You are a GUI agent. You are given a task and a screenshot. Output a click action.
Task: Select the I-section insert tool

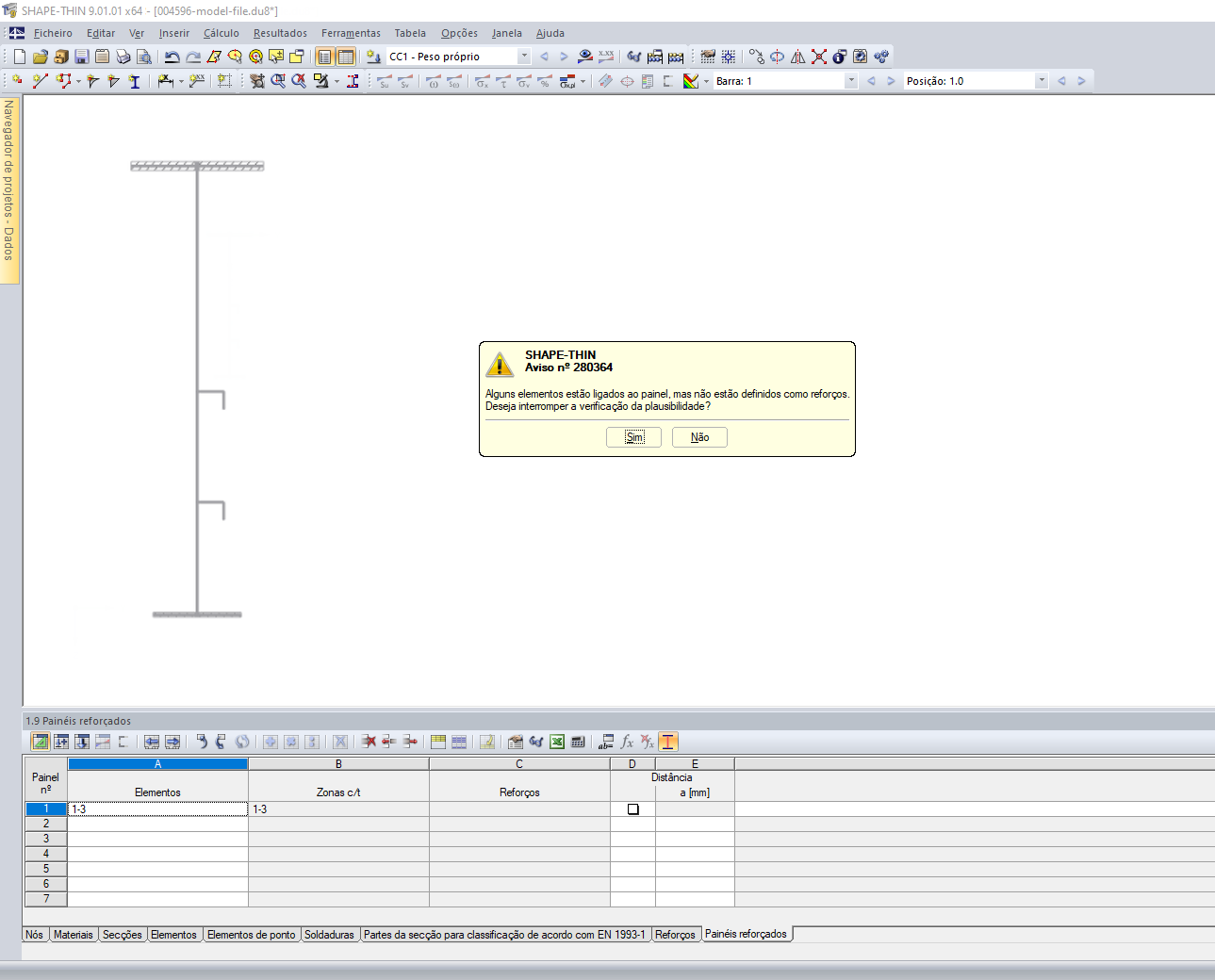coord(134,81)
